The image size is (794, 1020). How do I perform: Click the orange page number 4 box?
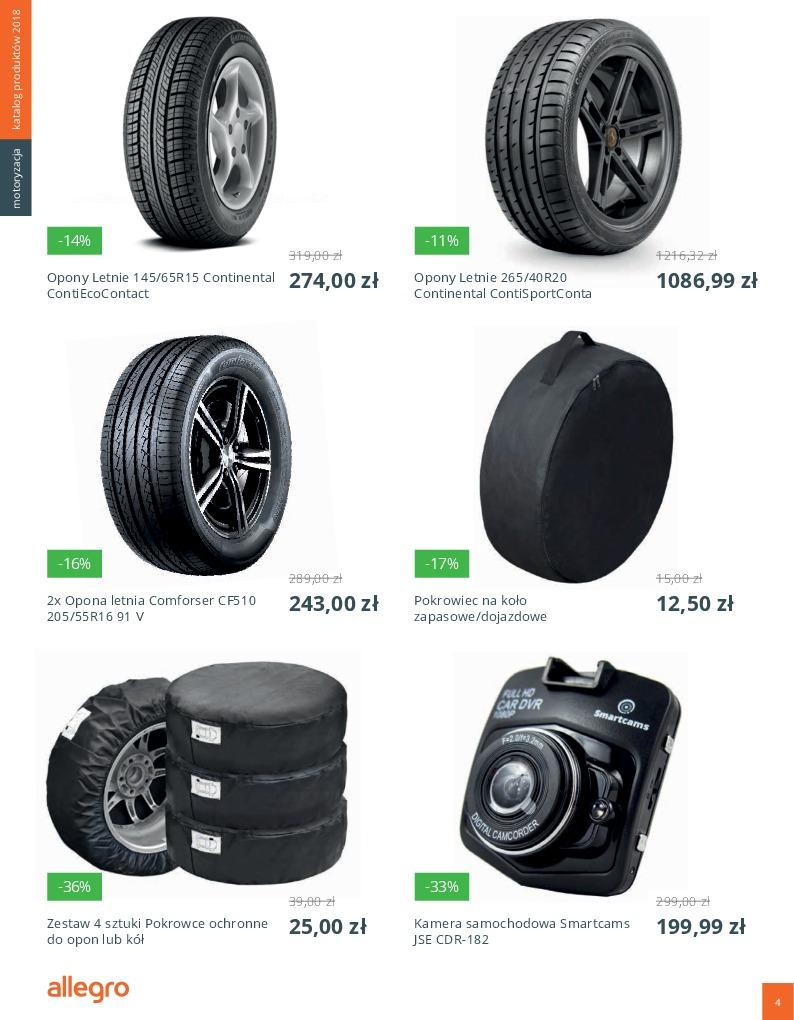778,1001
